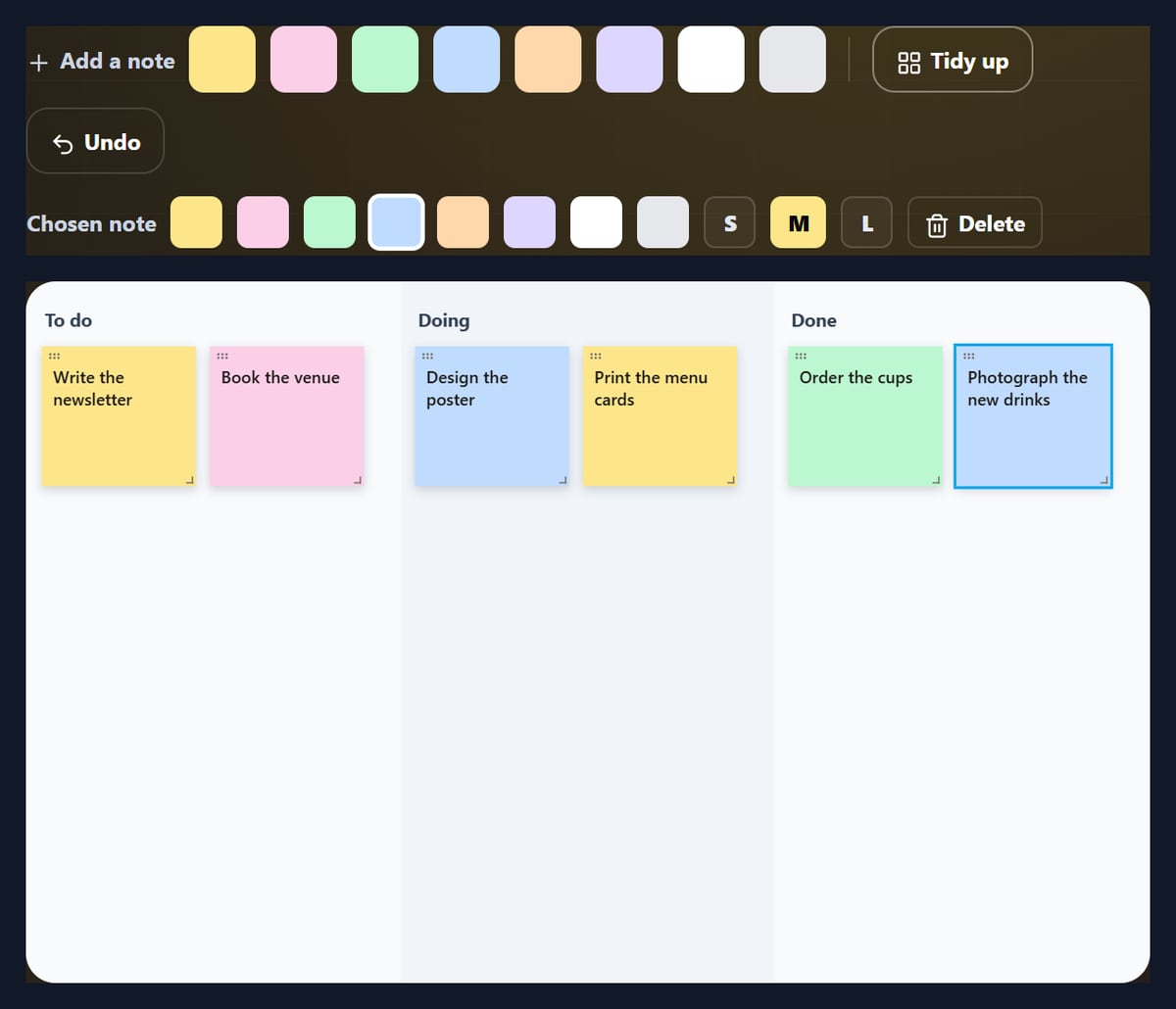Image resolution: width=1176 pixels, height=1009 pixels.
Task: Click the resize corner of Order the cups note
Action: pyautogui.click(x=936, y=479)
